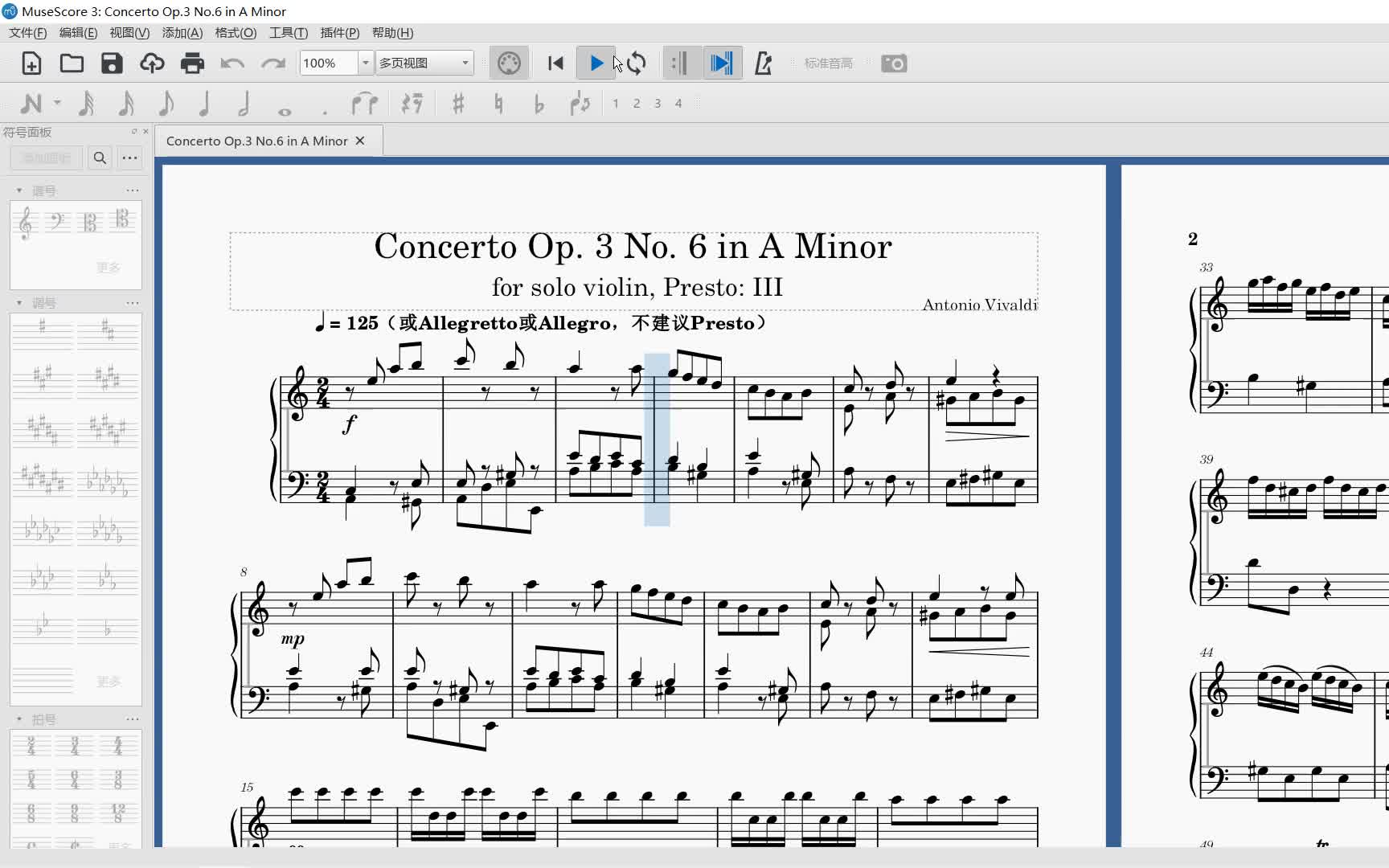Open the 帮助(H) menu
Image resolution: width=1389 pixels, height=868 pixels.
[393, 33]
